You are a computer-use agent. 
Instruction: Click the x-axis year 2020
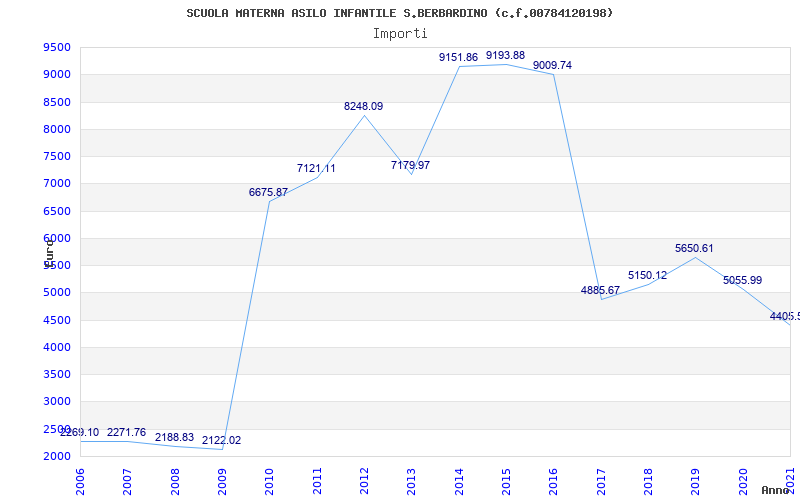743,482
